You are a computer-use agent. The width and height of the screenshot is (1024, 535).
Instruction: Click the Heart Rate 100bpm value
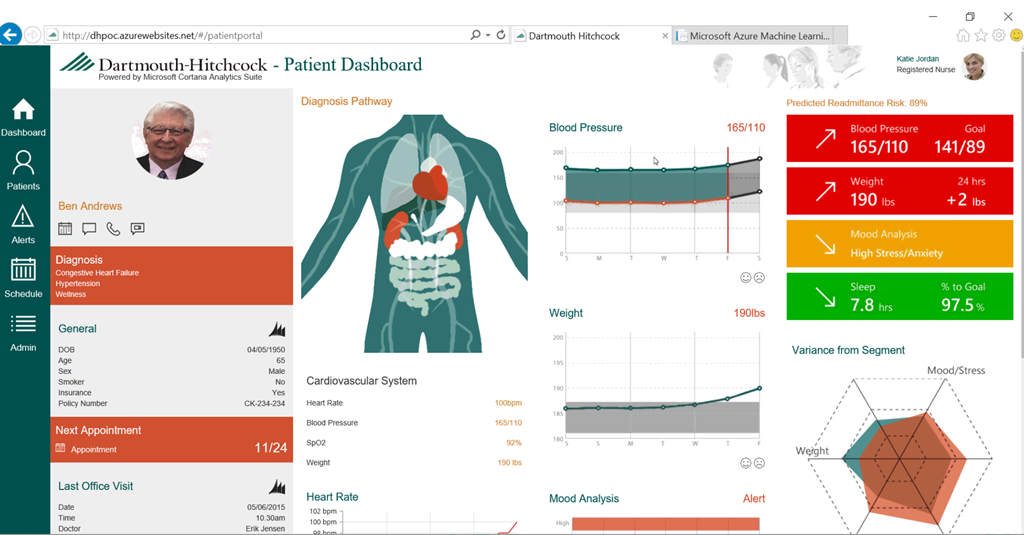coord(508,403)
